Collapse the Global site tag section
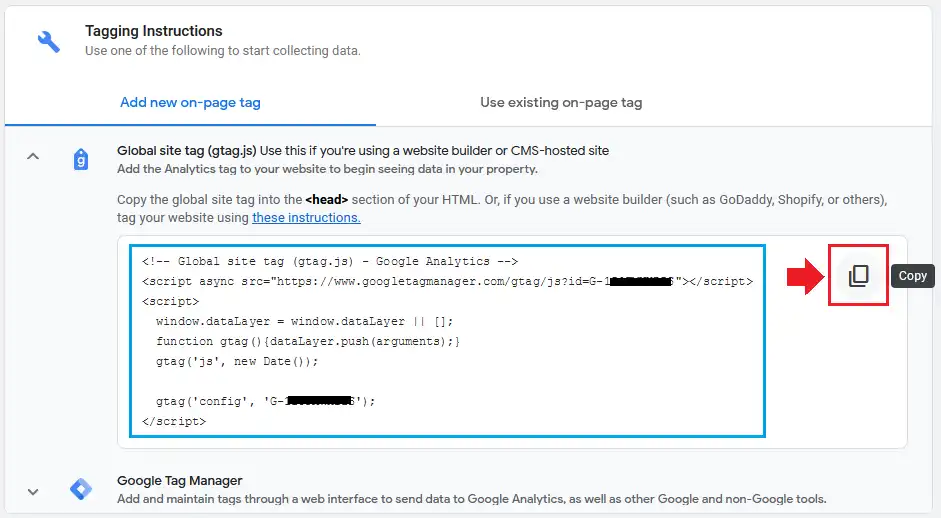The width and height of the screenshot is (941, 518). click(33, 157)
